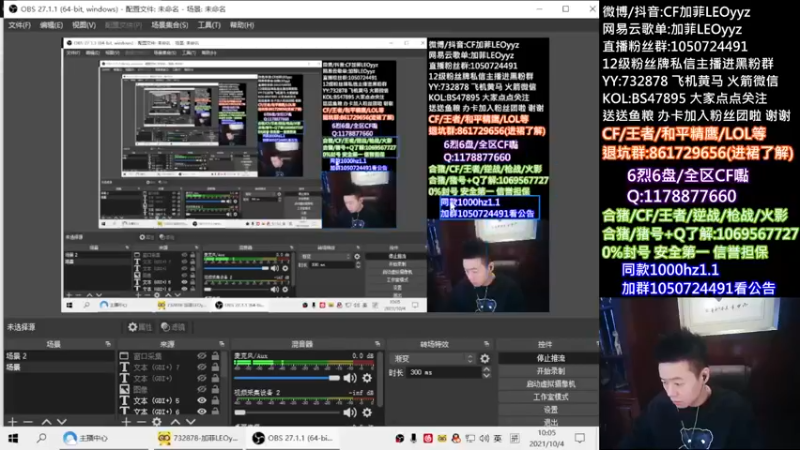This screenshot has width=800, height=450.
Task: Open 视频采集设备 2 mixer settings gear
Action: pyautogui.click(x=367, y=412)
